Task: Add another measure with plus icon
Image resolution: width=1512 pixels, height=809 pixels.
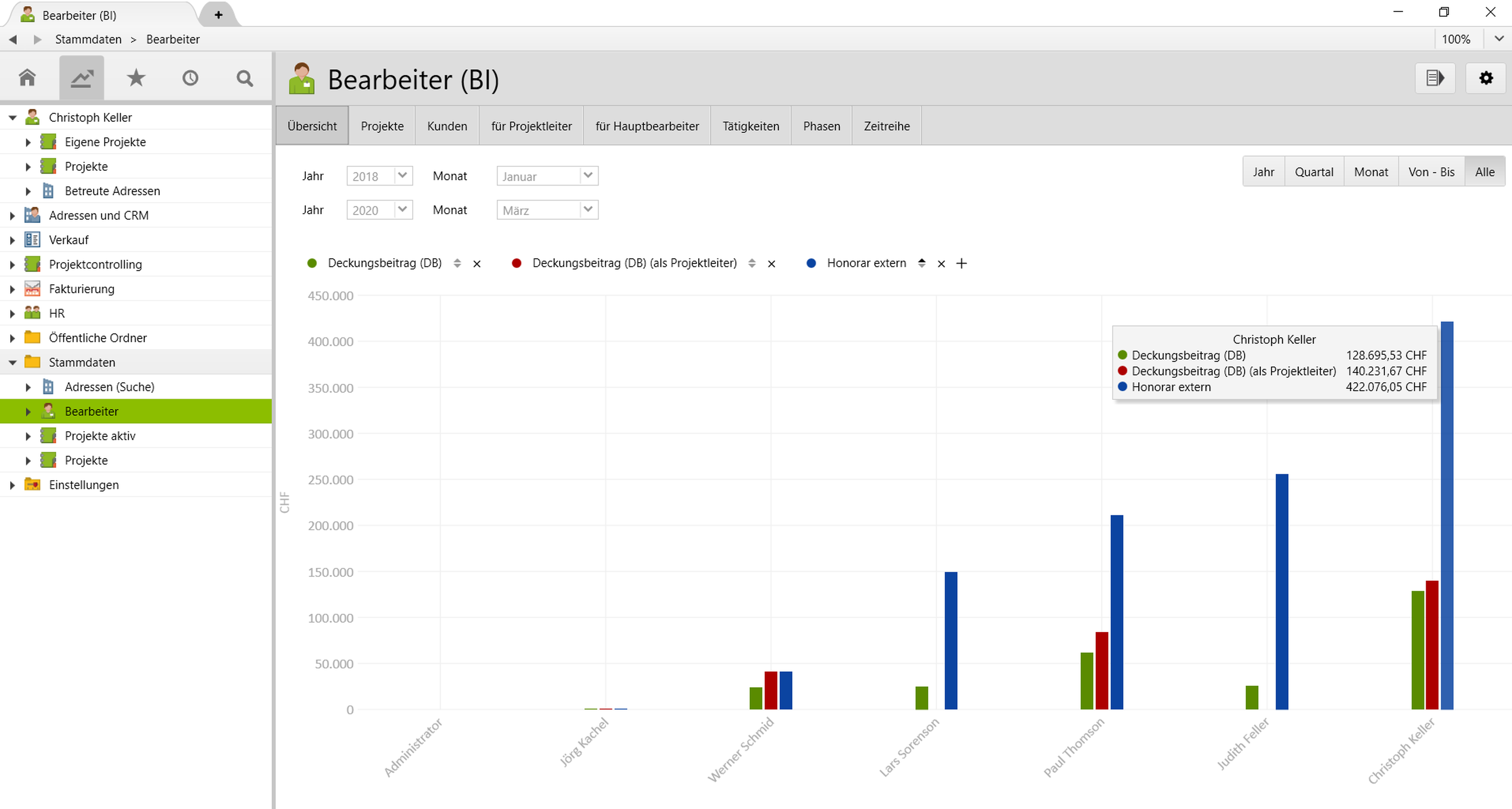Action: (x=962, y=264)
